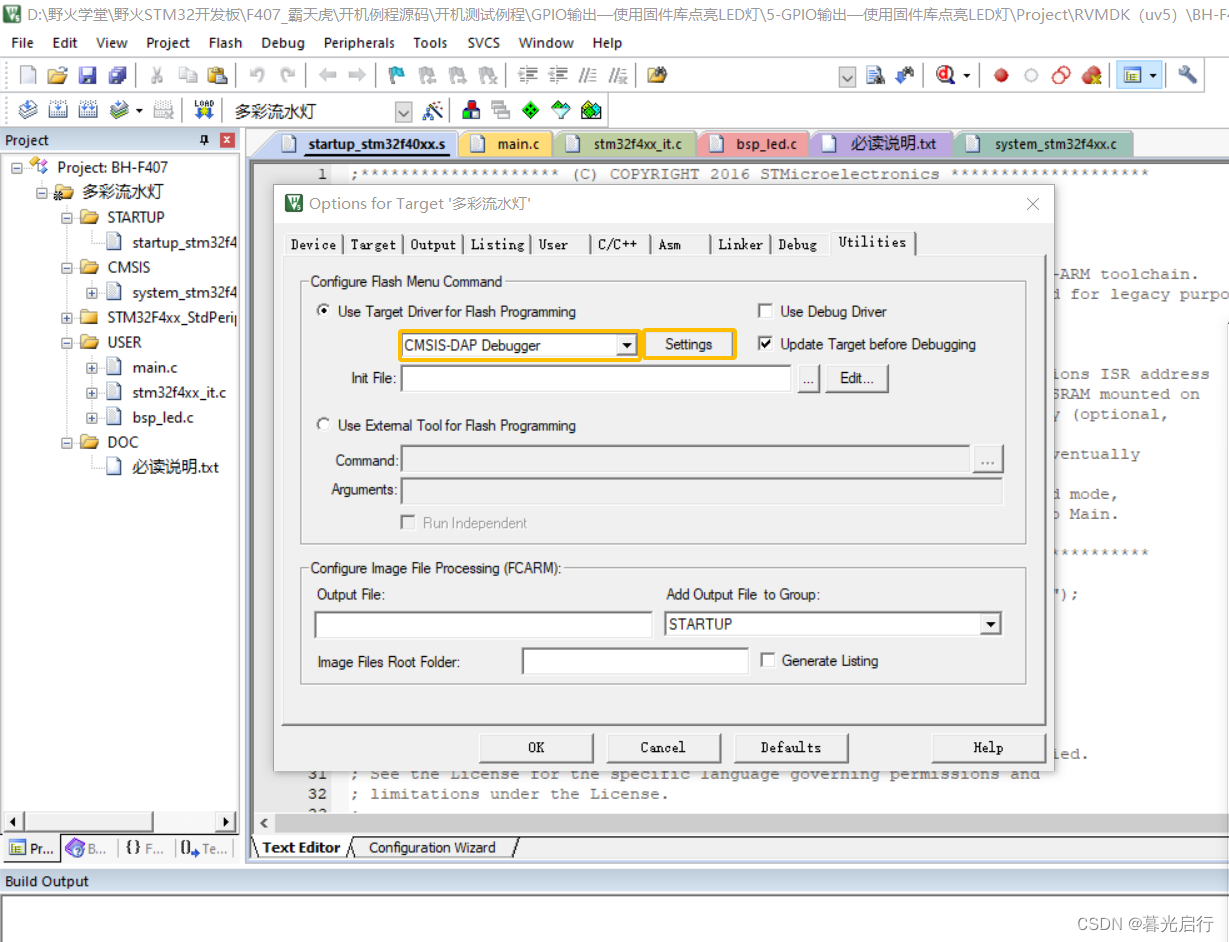This screenshot has width=1229, height=942.
Task: Browse for Init File with the ... button
Action: tap(809, 378)
